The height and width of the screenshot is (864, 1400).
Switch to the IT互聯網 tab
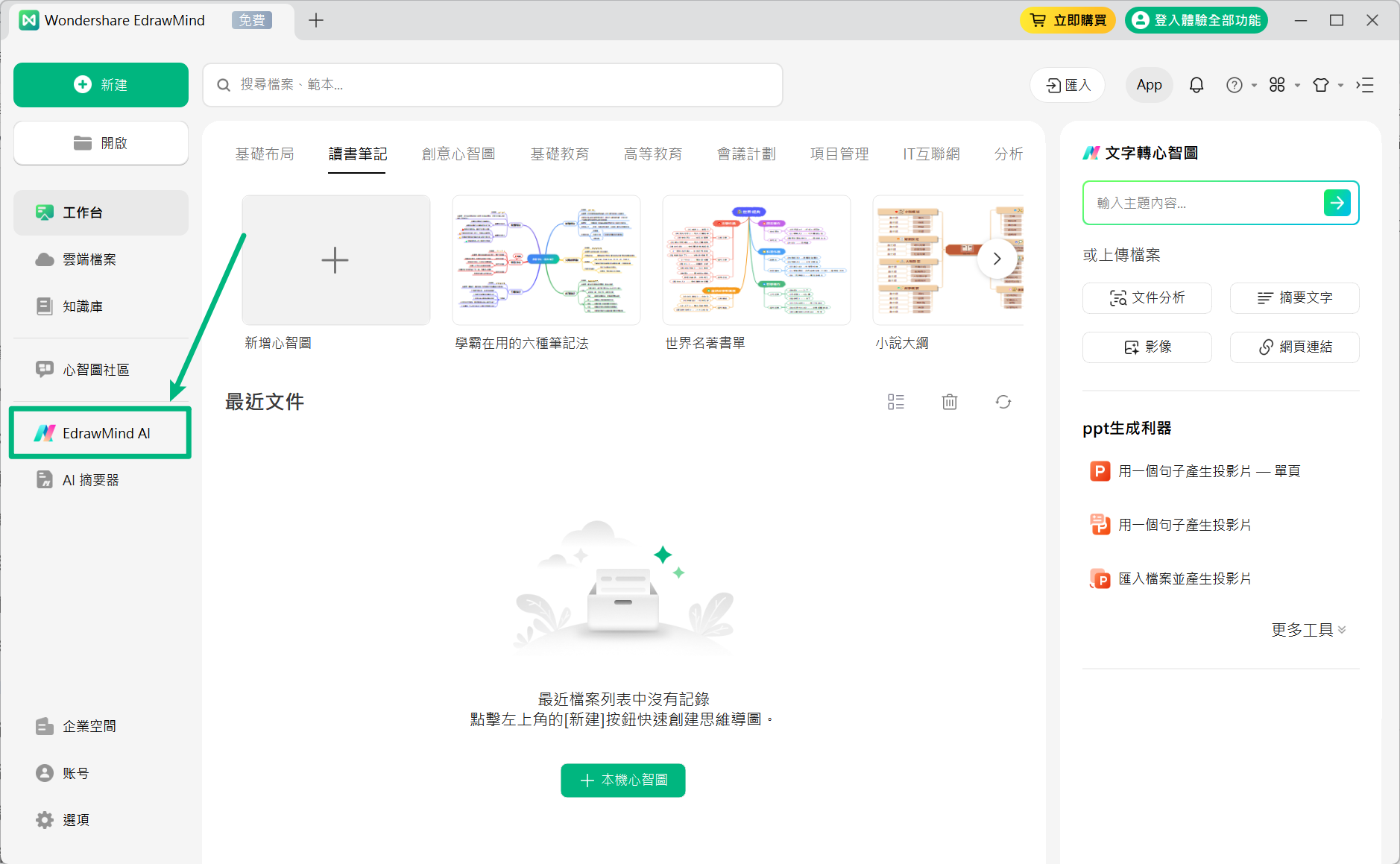tap(931, 154)
